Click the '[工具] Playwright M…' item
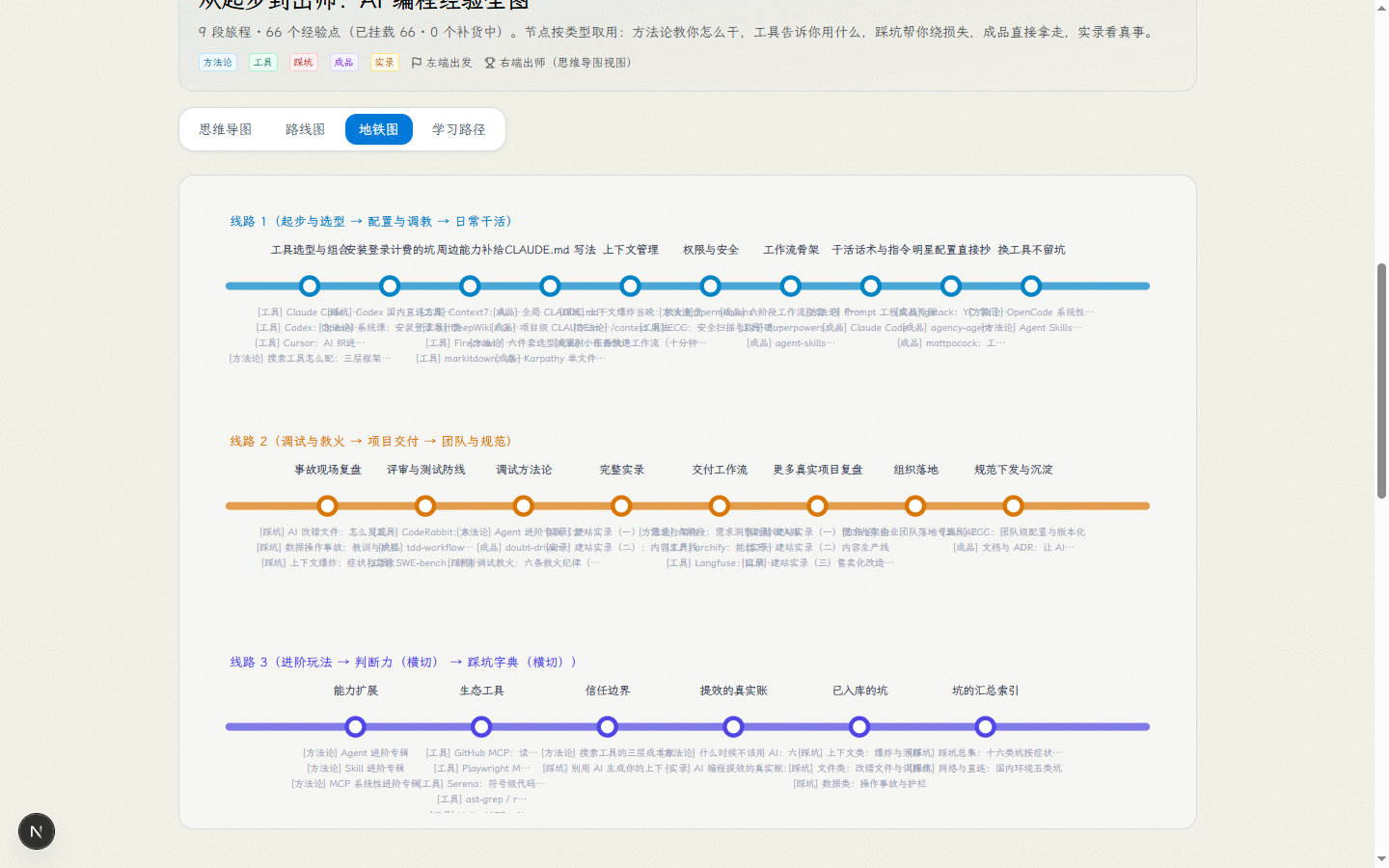The width and height of the screenshot is (1389, 868). [x=481, y=769]
